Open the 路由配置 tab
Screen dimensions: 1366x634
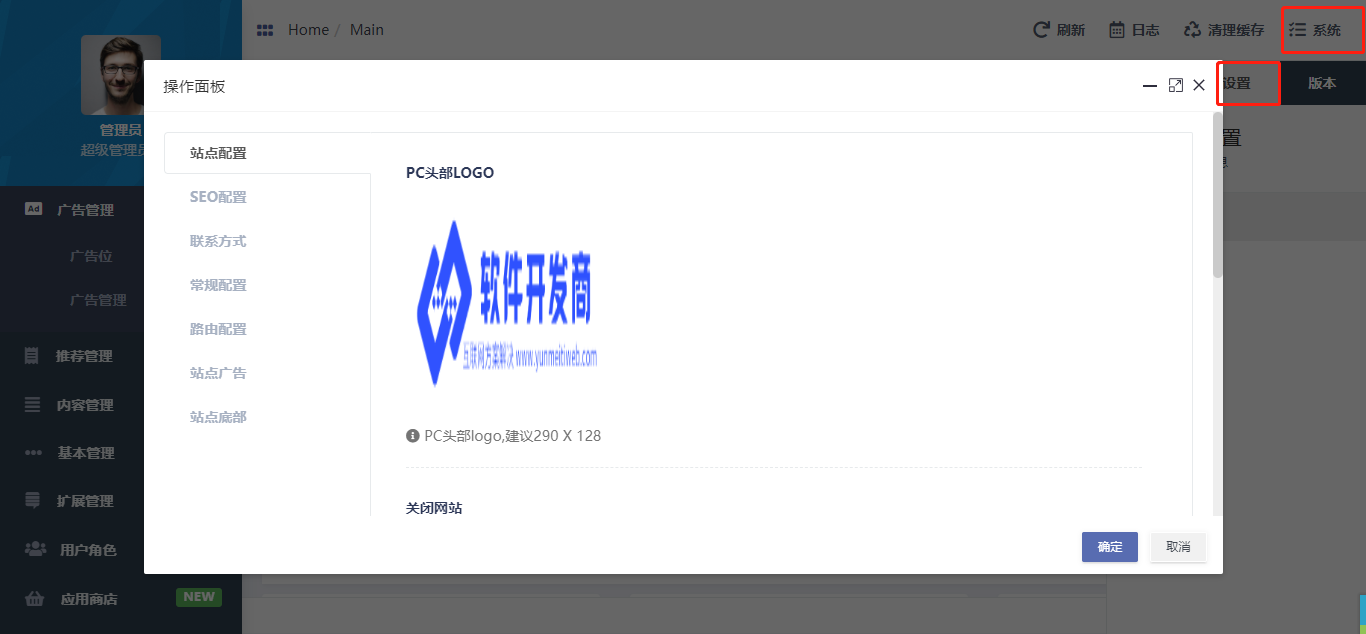[x=218, y=329]
